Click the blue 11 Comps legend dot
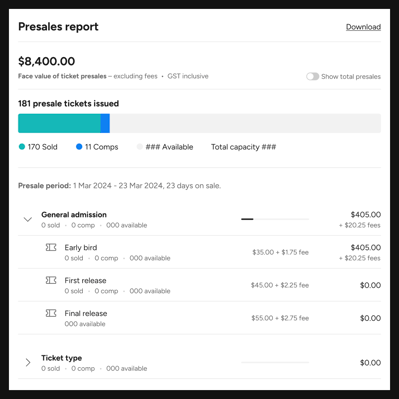Image resolution: width=399 pixels, height=399 pixels. 79,147
